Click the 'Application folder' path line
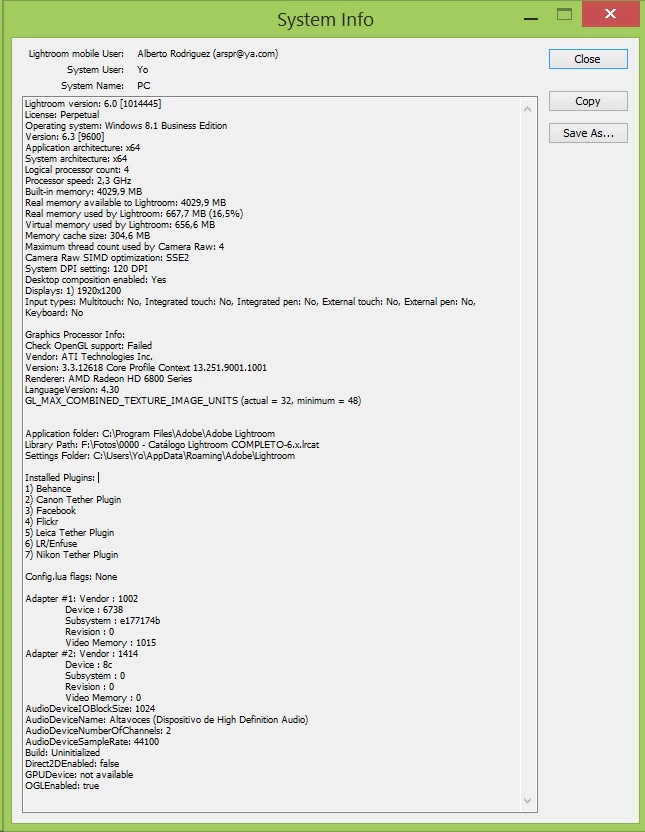The width and height of the screenshot is (645, 832). point(150,434)
